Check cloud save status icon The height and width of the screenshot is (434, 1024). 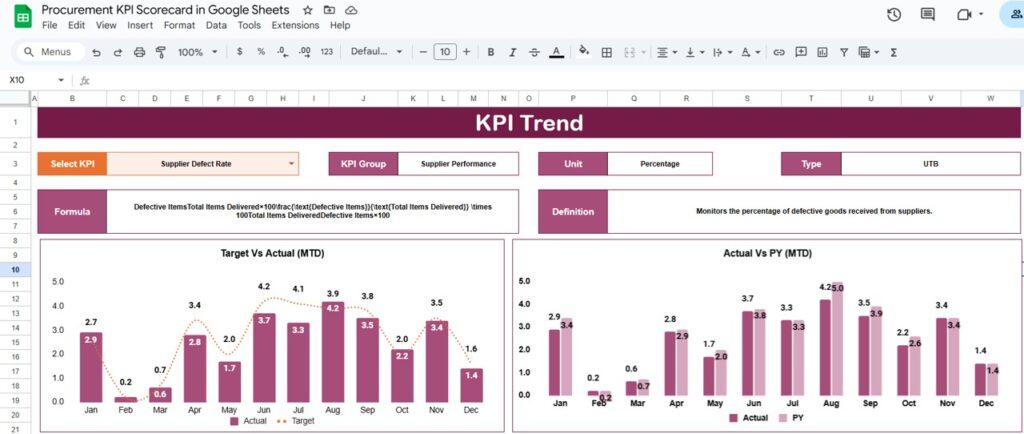point(351,10)
